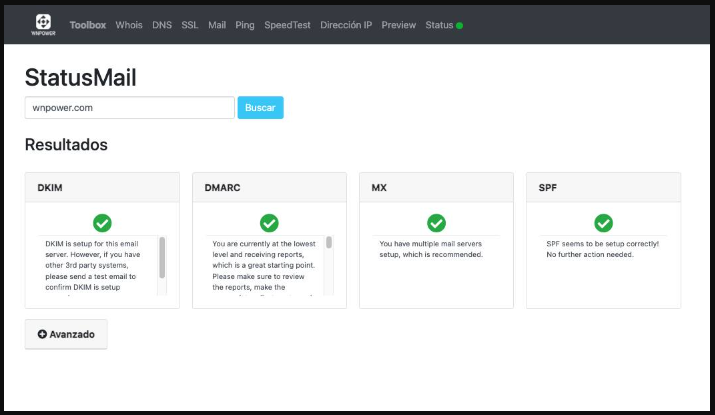Image resolution: width=715 pixels, height=415 pixels.
Task: Click the DMARC card scrollbar
Action: coord(329,243)
